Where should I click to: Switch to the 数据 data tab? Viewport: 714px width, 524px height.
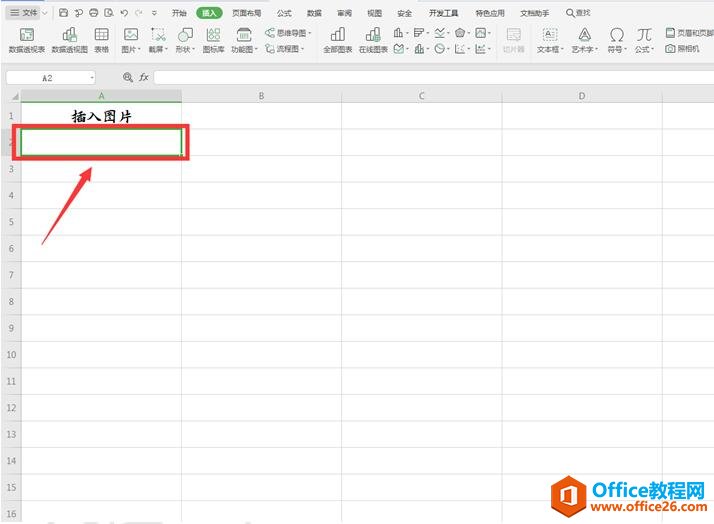click(314, 13)
